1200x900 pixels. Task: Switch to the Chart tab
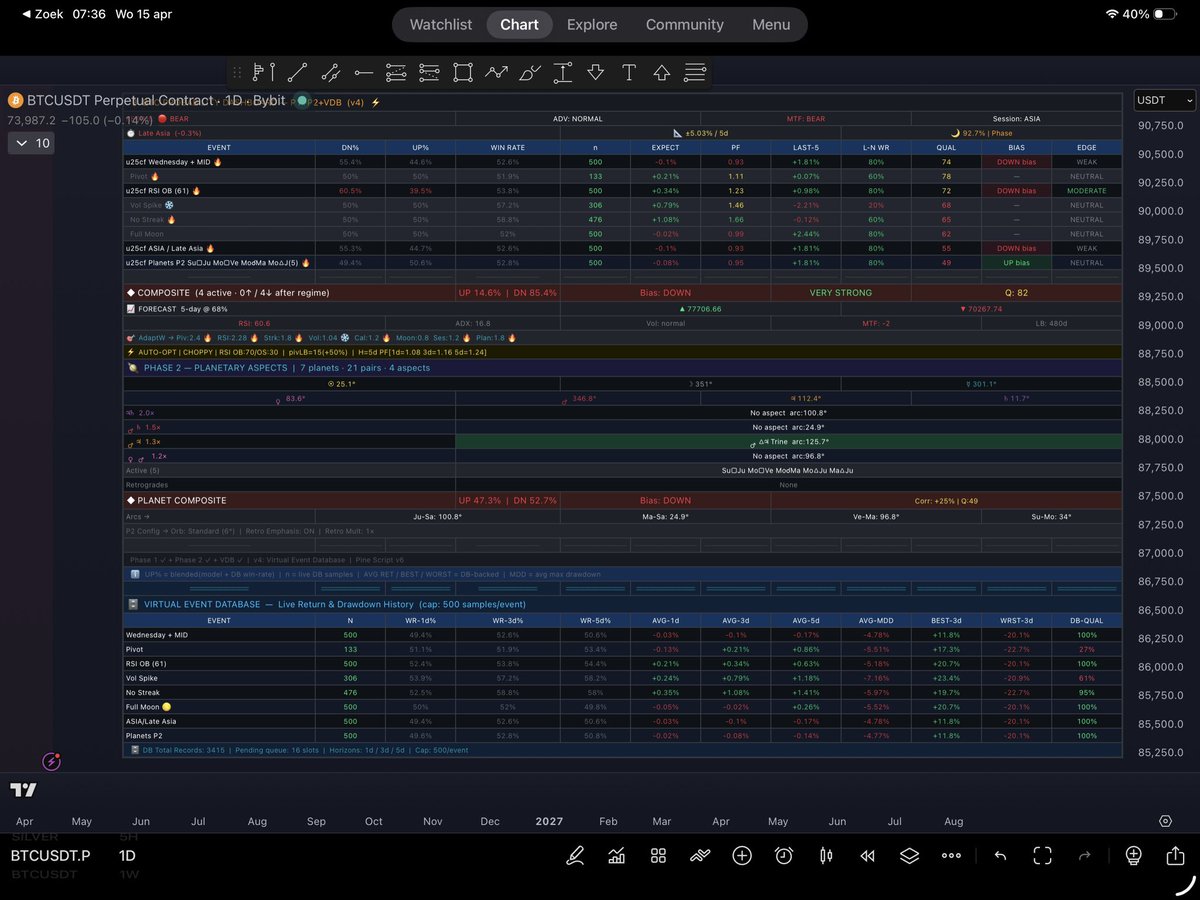pos(519,24)
